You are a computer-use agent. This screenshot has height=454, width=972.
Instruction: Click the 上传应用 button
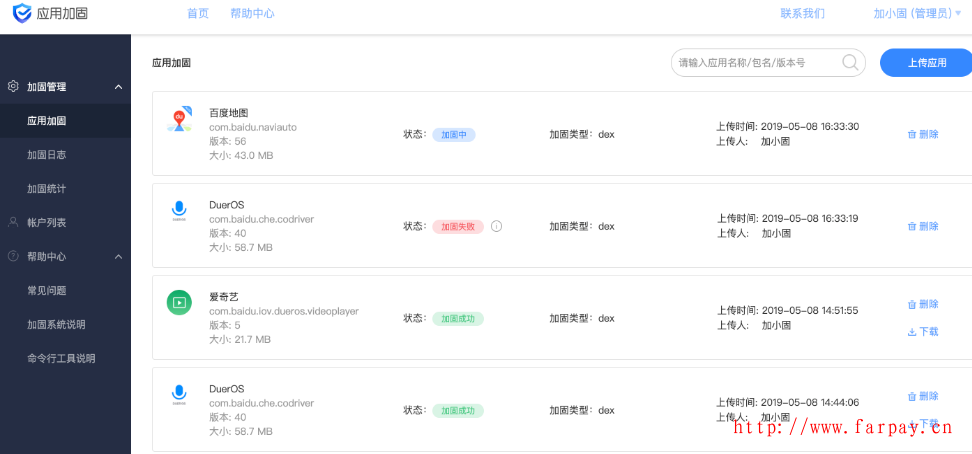click(926, 62)
